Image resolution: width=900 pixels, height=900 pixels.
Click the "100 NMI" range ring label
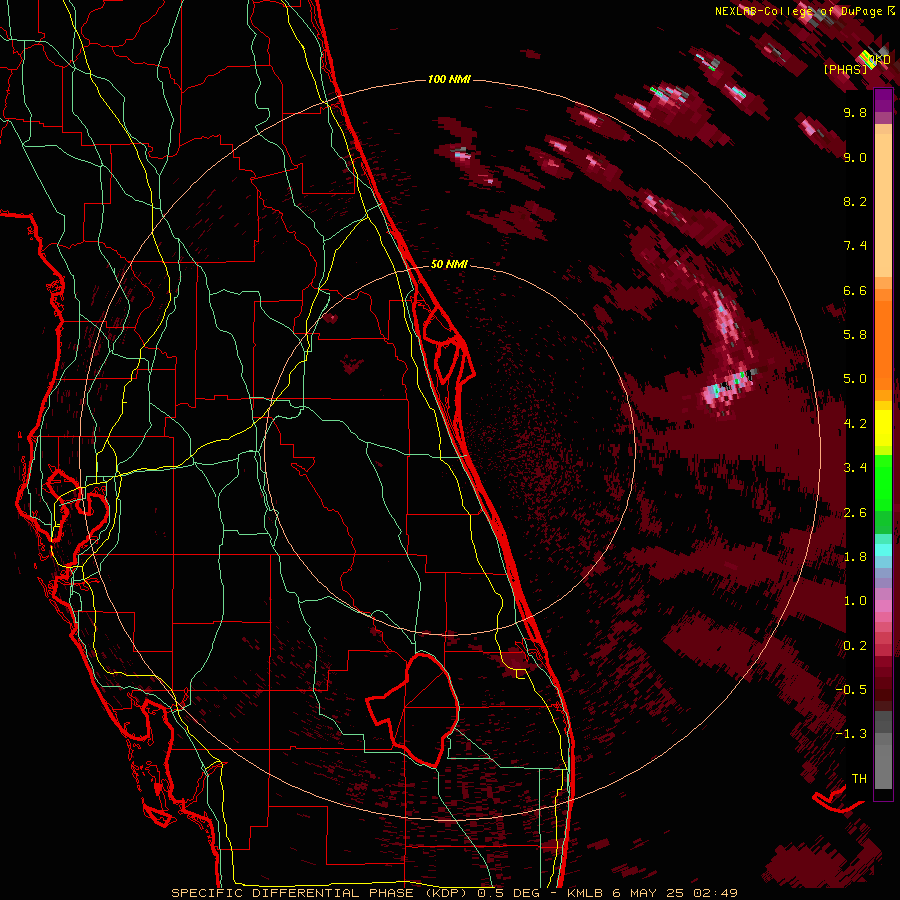pyautogui.click(x=449, y=79)
